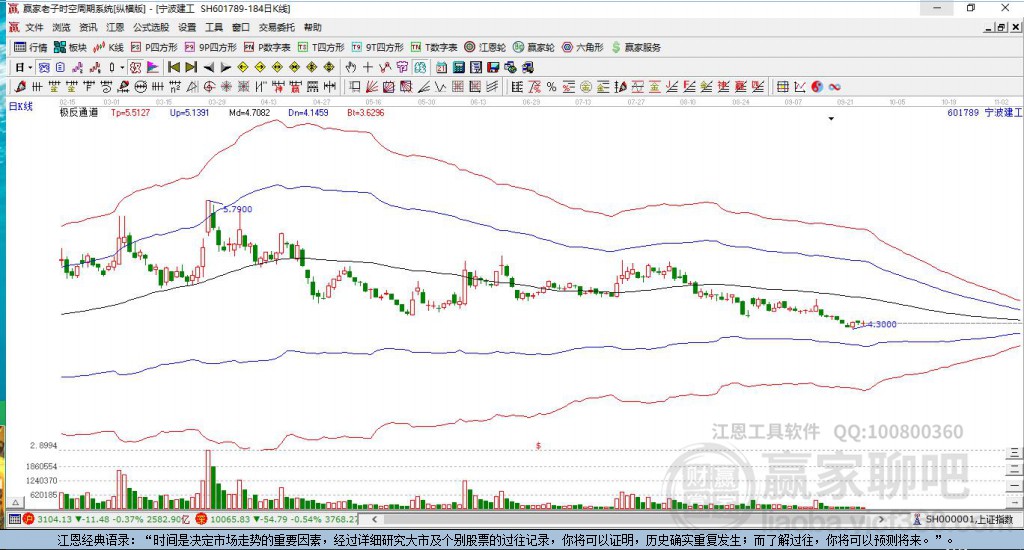The height and width of the screenshot is (550, 1024).
Task: Jump to the last bar icon
Action: [x=191, y=67]
